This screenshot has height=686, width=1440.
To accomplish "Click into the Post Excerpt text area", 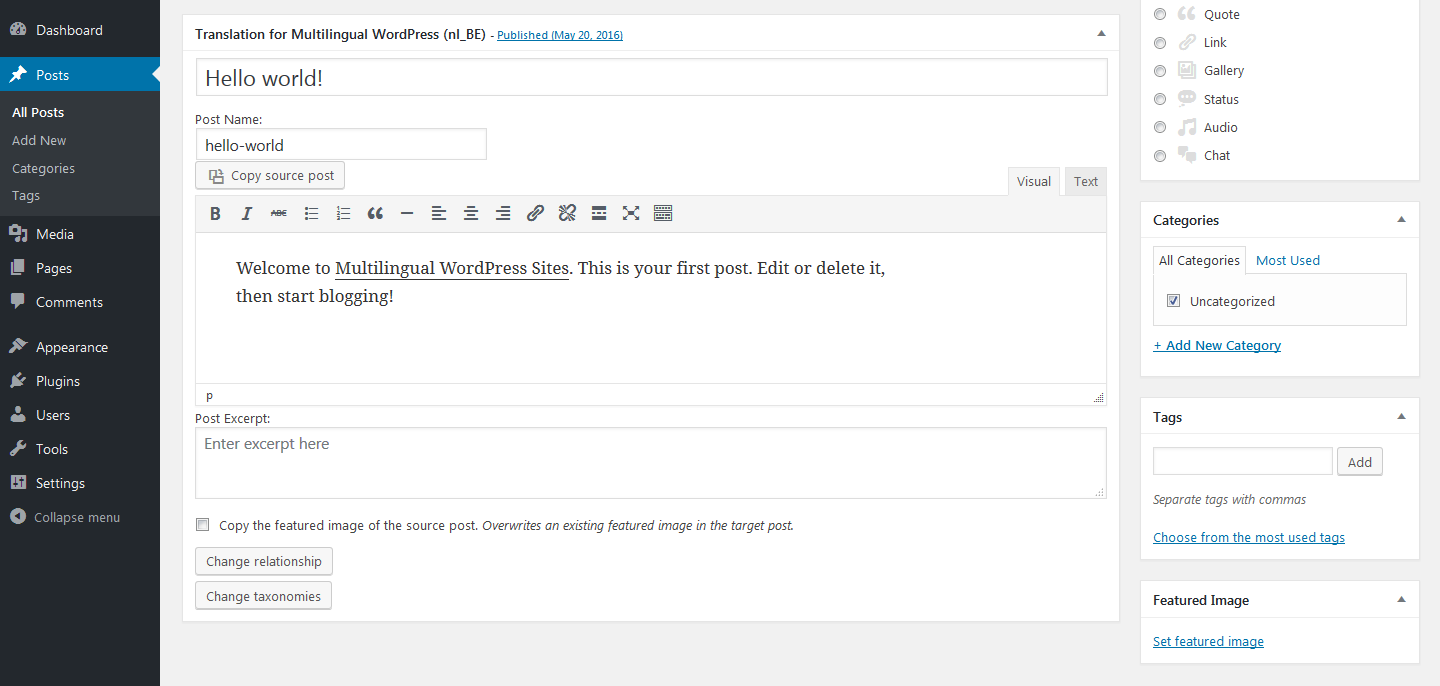I will tap(650, 463).
